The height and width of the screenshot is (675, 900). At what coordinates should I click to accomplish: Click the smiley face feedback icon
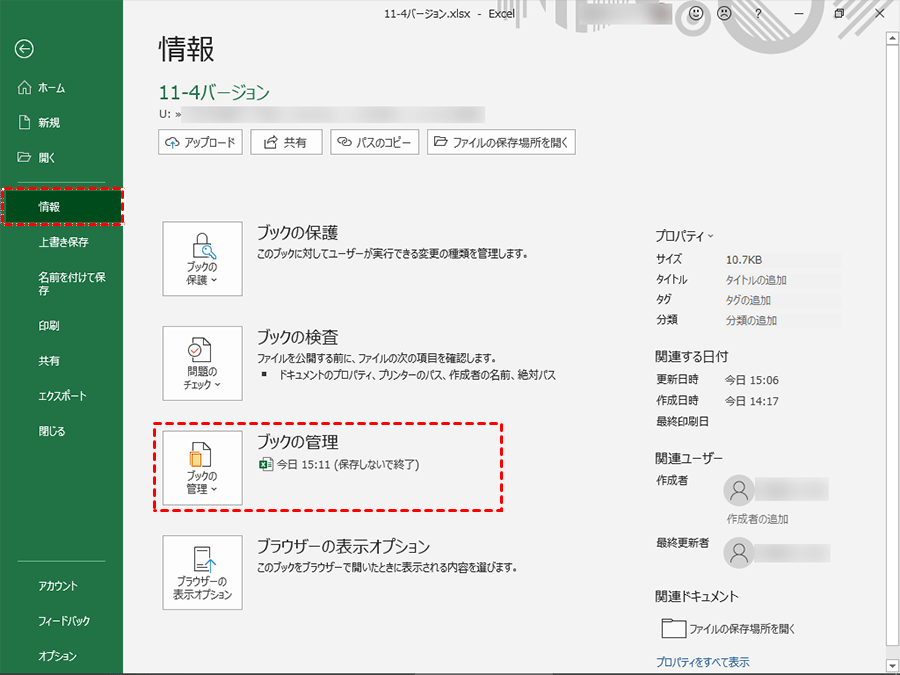[x=695, y=14]
